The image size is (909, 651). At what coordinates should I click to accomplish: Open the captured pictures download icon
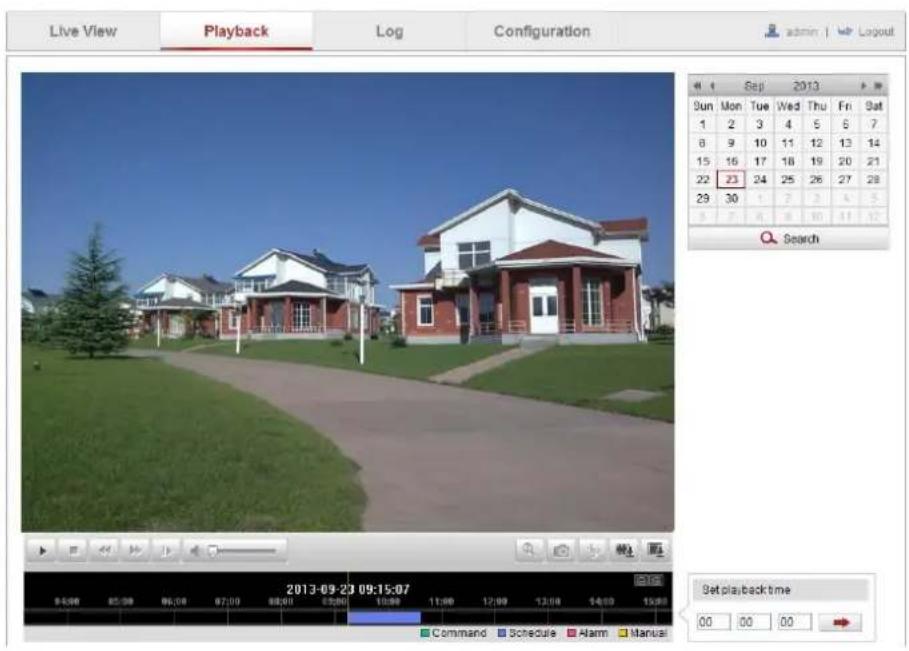click(656, 550)
